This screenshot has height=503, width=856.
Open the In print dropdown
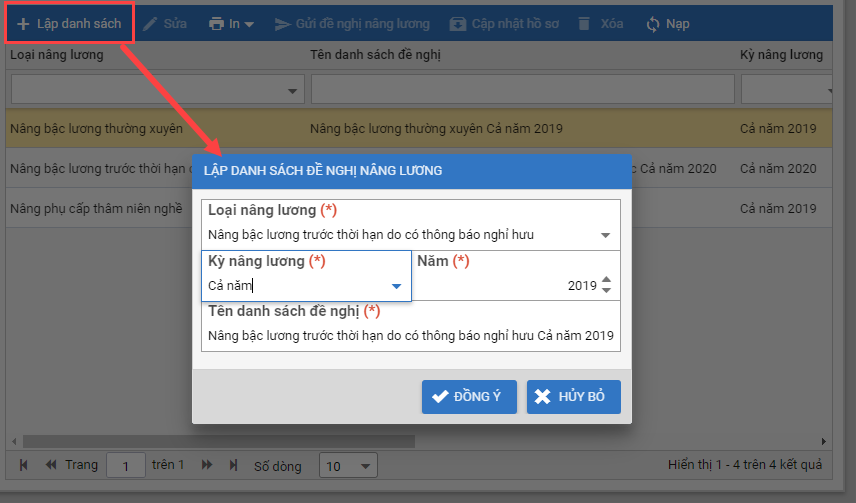[x=231, y=24]
